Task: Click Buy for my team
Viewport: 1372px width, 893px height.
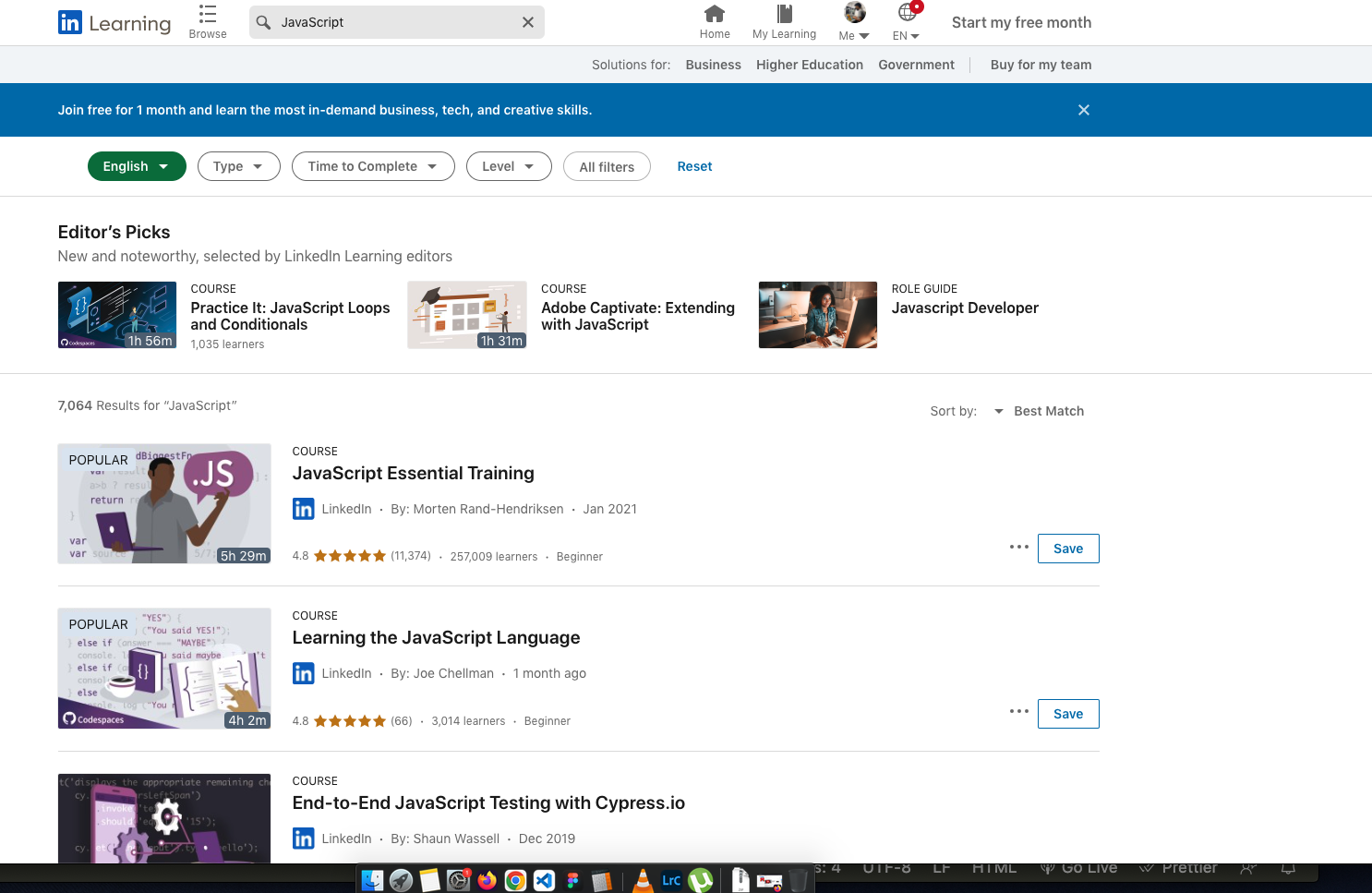Action: (x=1041, y=65)
